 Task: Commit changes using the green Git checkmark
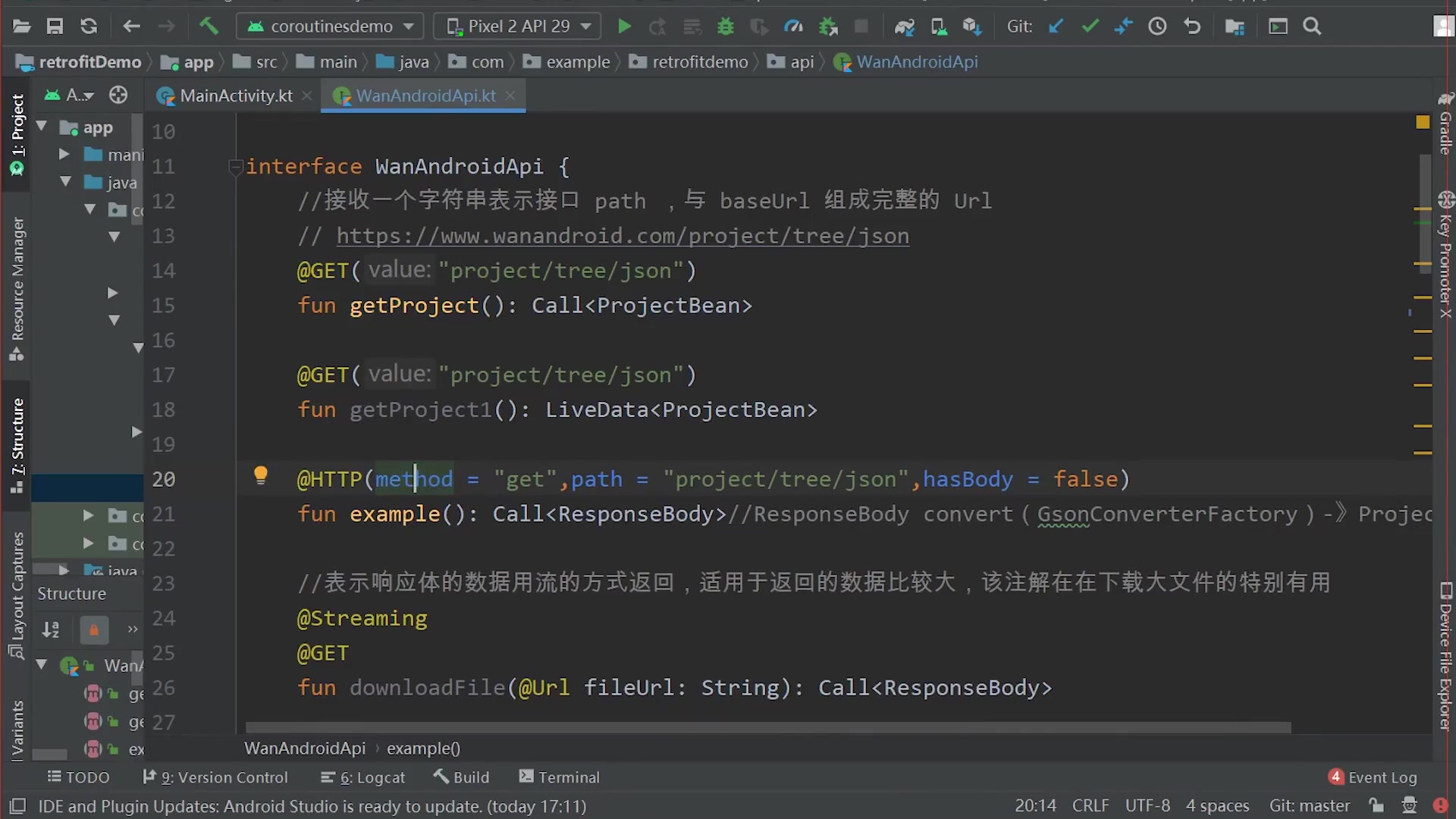[1090, 26]
